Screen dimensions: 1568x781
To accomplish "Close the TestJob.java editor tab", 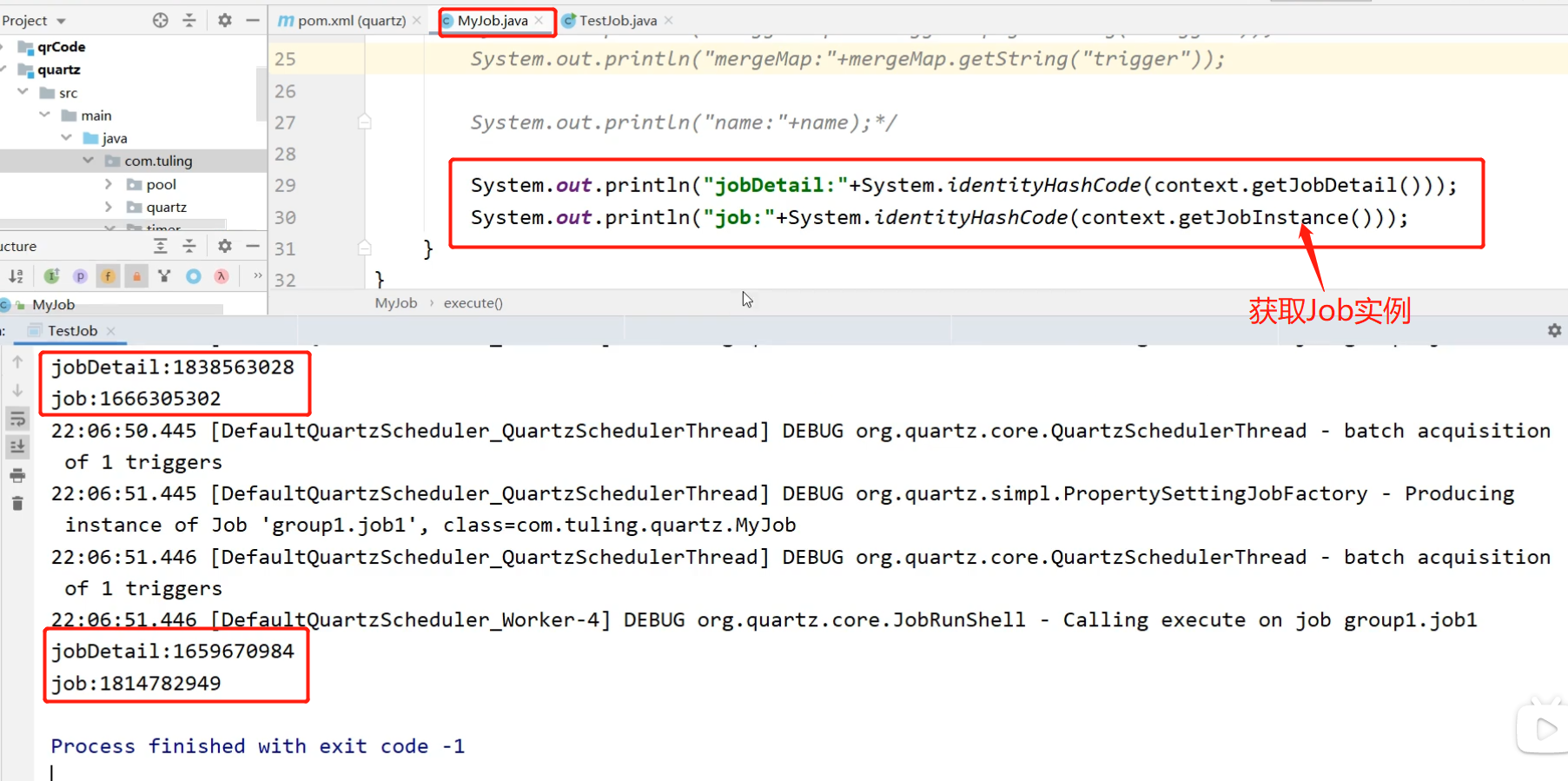I will [x=668, y=20].
